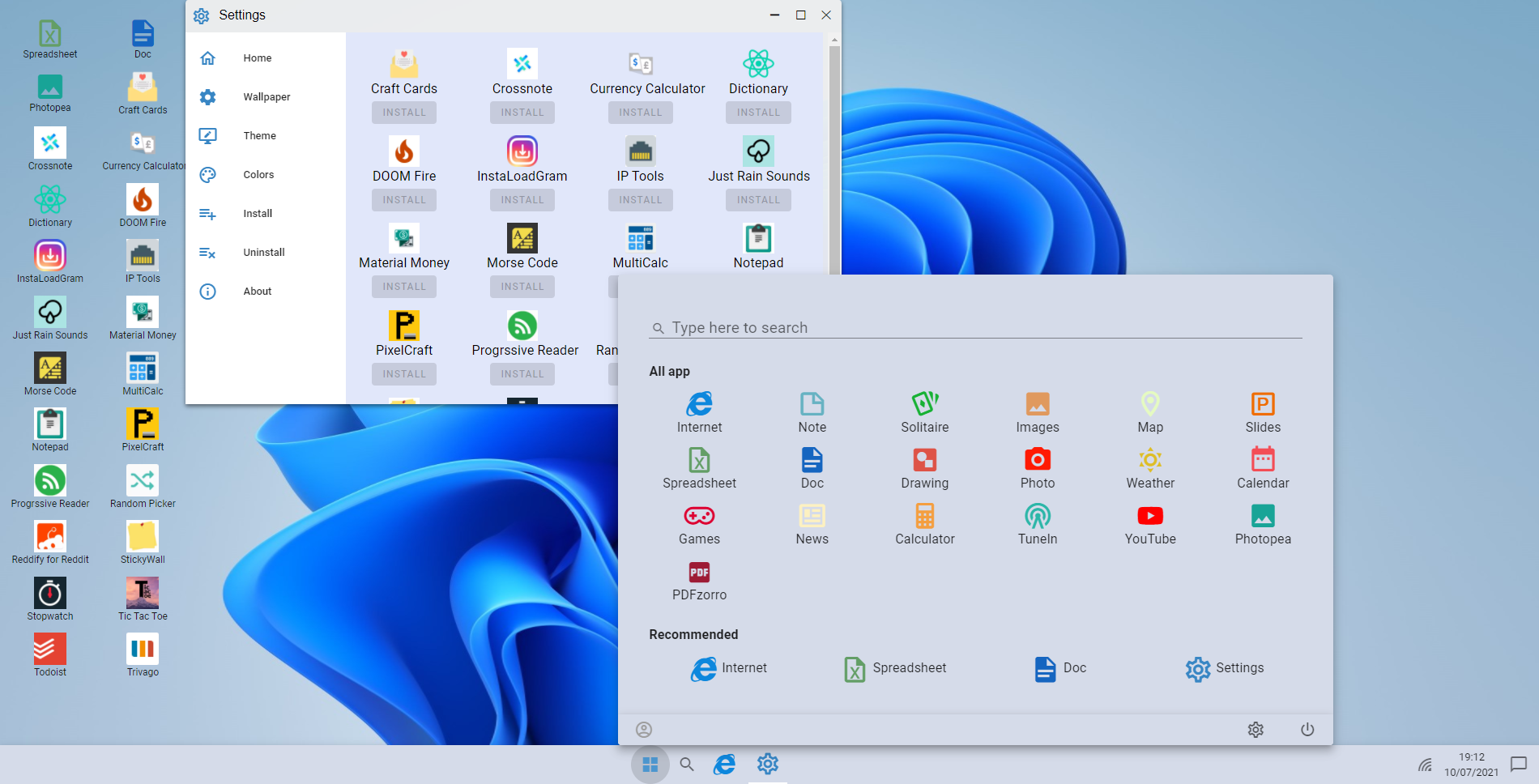Click the Notepad icon in Settings install list
The width and height of the screenshot is (1539, 784).
click(758, 238)
